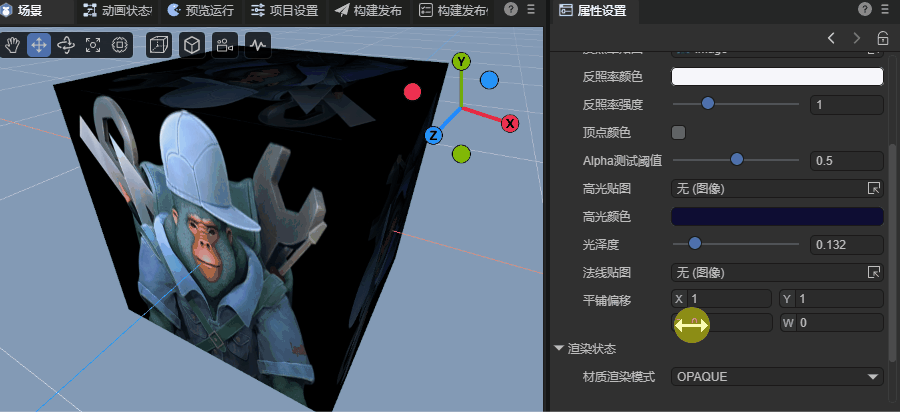The width and height of the screenshot is (900, 412).
Task: Select the rotate tool in scene toolbar
Action: pyautogui.click(x=66, y=45)
